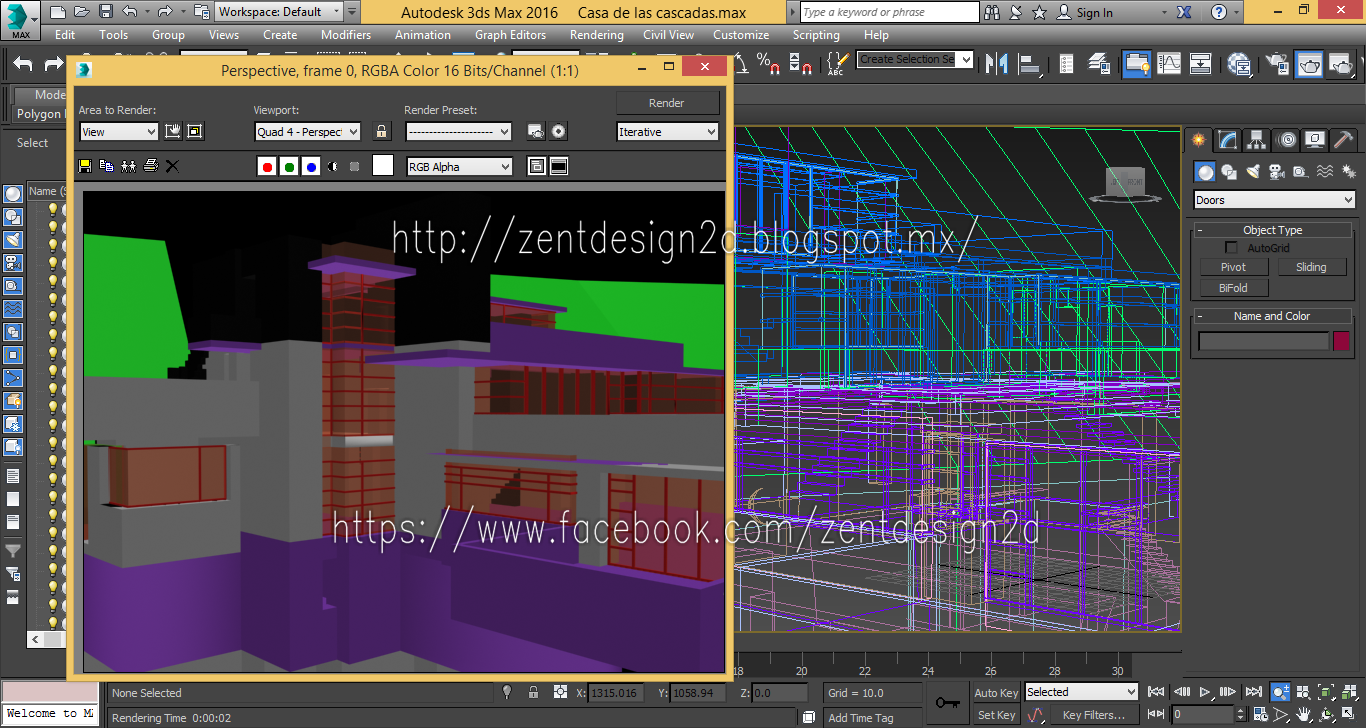Viewport: 1366px width, 728px height.
Task: Click the Align tool in main toolbar
Action: coord(1028,63)
